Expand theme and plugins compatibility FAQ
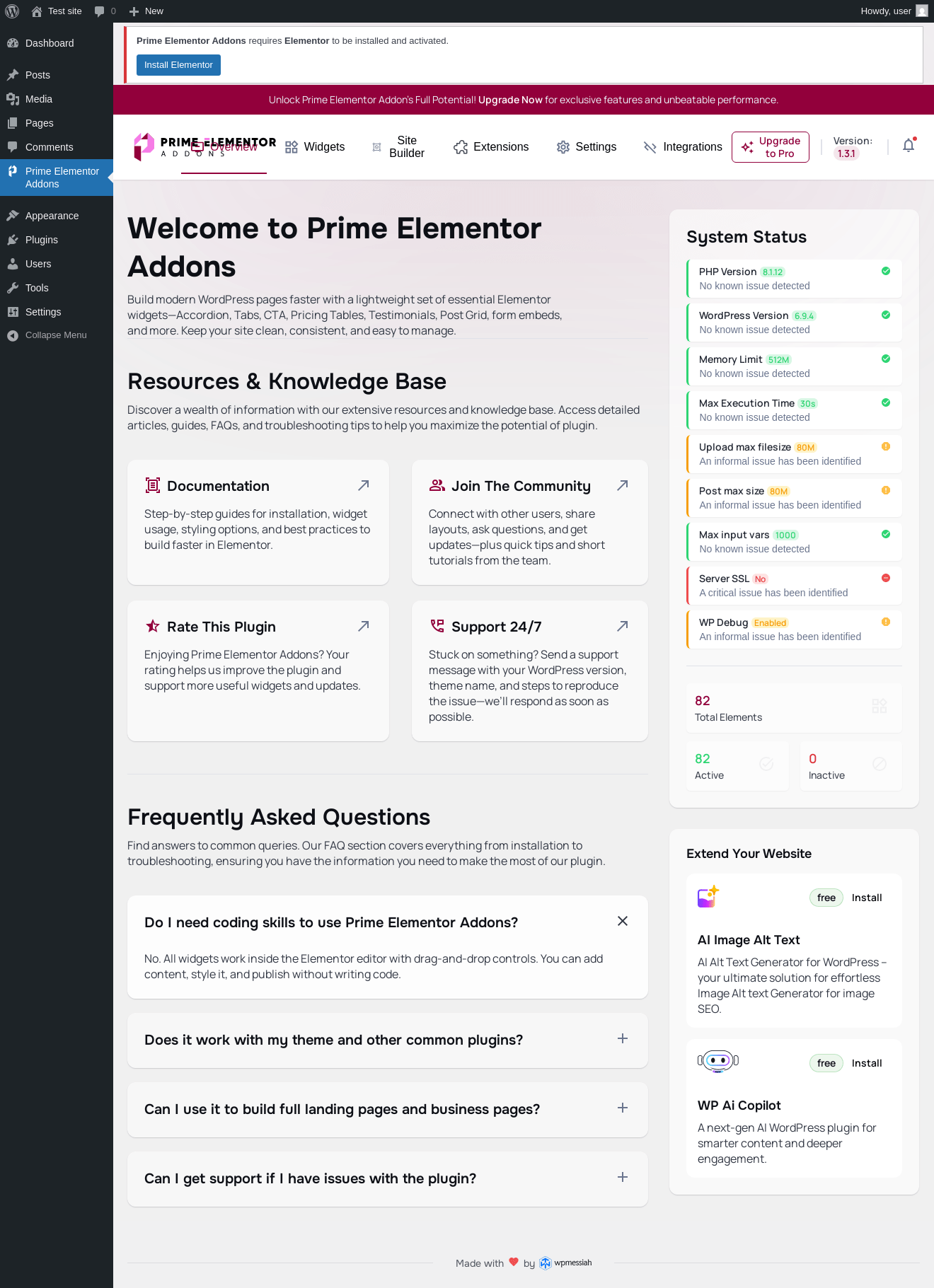This screenshot has width=934, height=1288. point(623,1038)
